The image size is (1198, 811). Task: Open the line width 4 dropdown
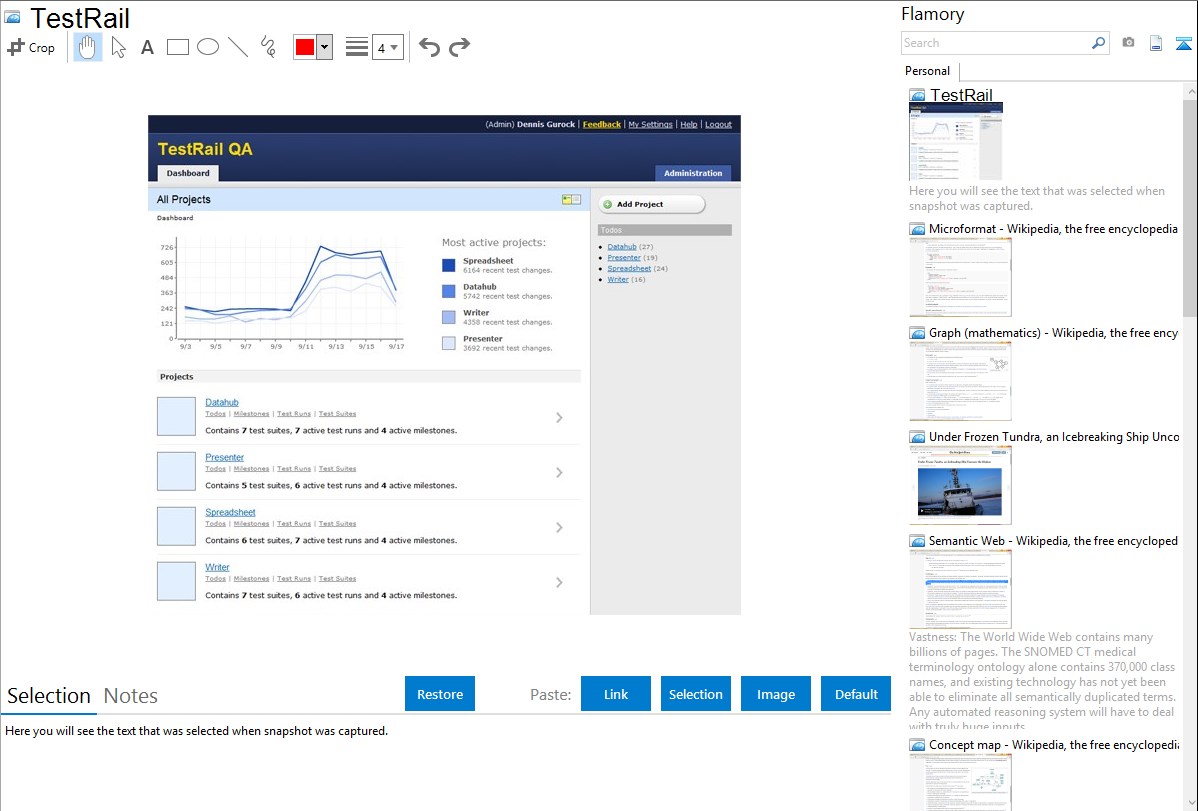387,48
